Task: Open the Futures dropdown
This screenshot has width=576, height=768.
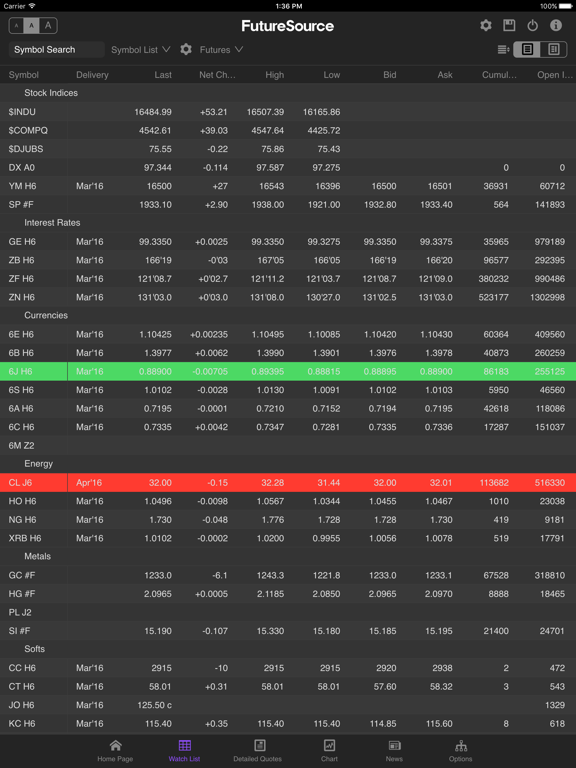Action: coord(221,49)
